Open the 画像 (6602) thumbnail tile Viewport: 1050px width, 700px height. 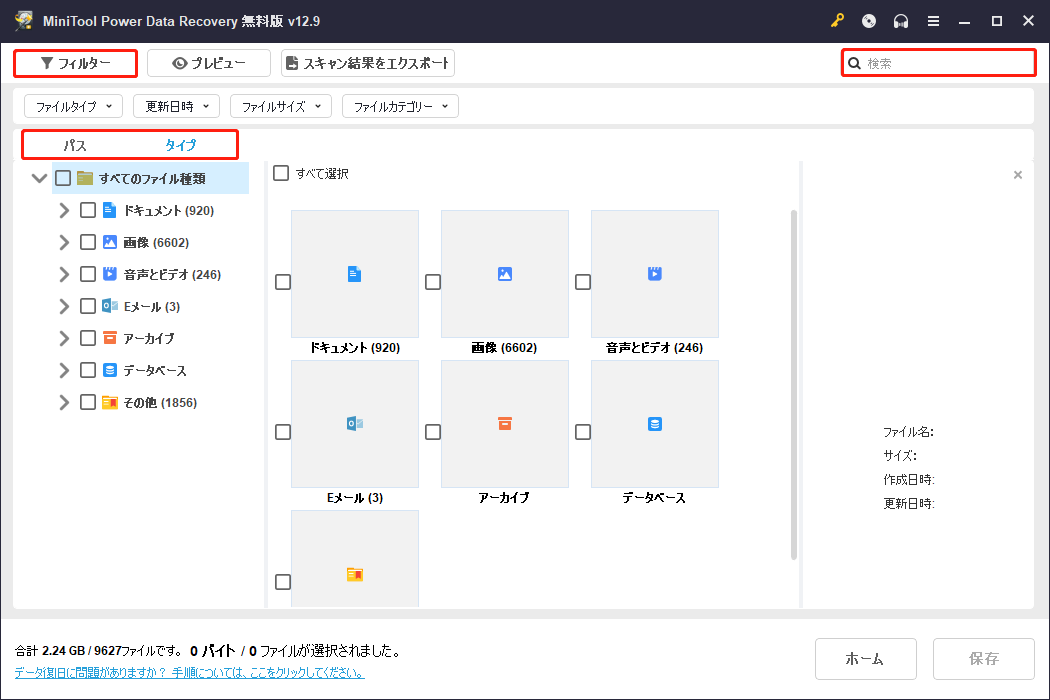coord(505,274)
